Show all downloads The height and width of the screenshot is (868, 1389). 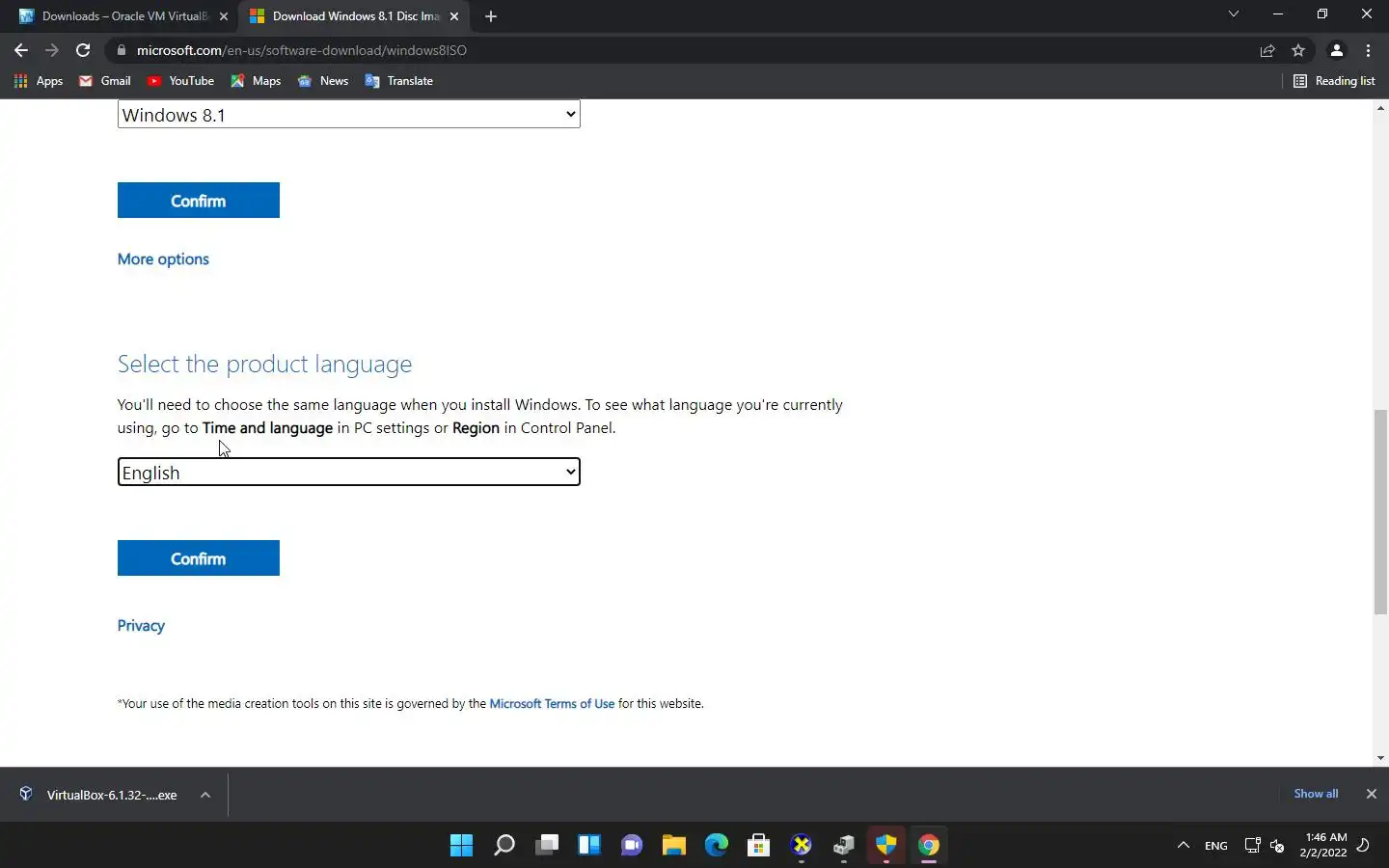pos(1316,794)
